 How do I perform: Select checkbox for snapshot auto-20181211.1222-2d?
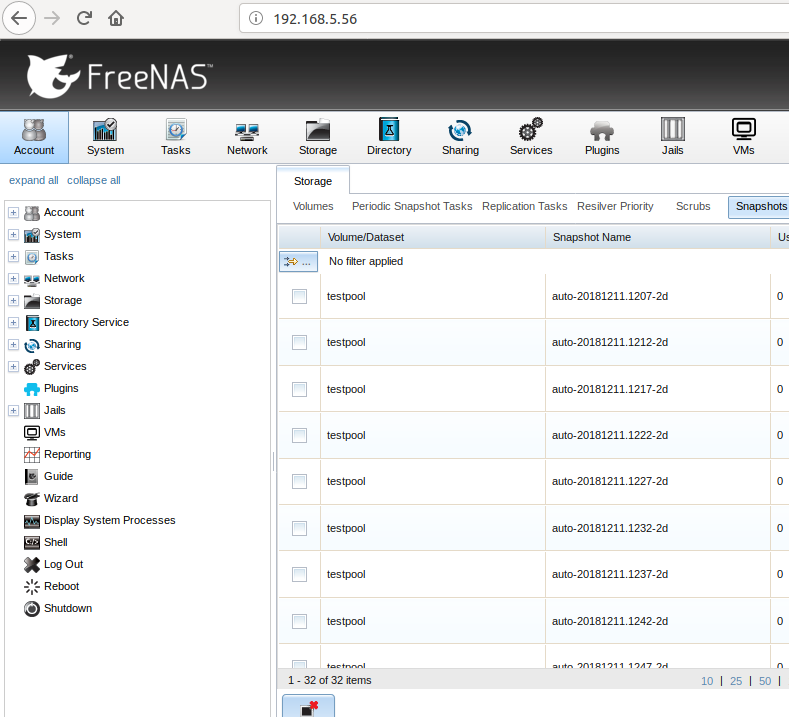(x=299, y=435)
